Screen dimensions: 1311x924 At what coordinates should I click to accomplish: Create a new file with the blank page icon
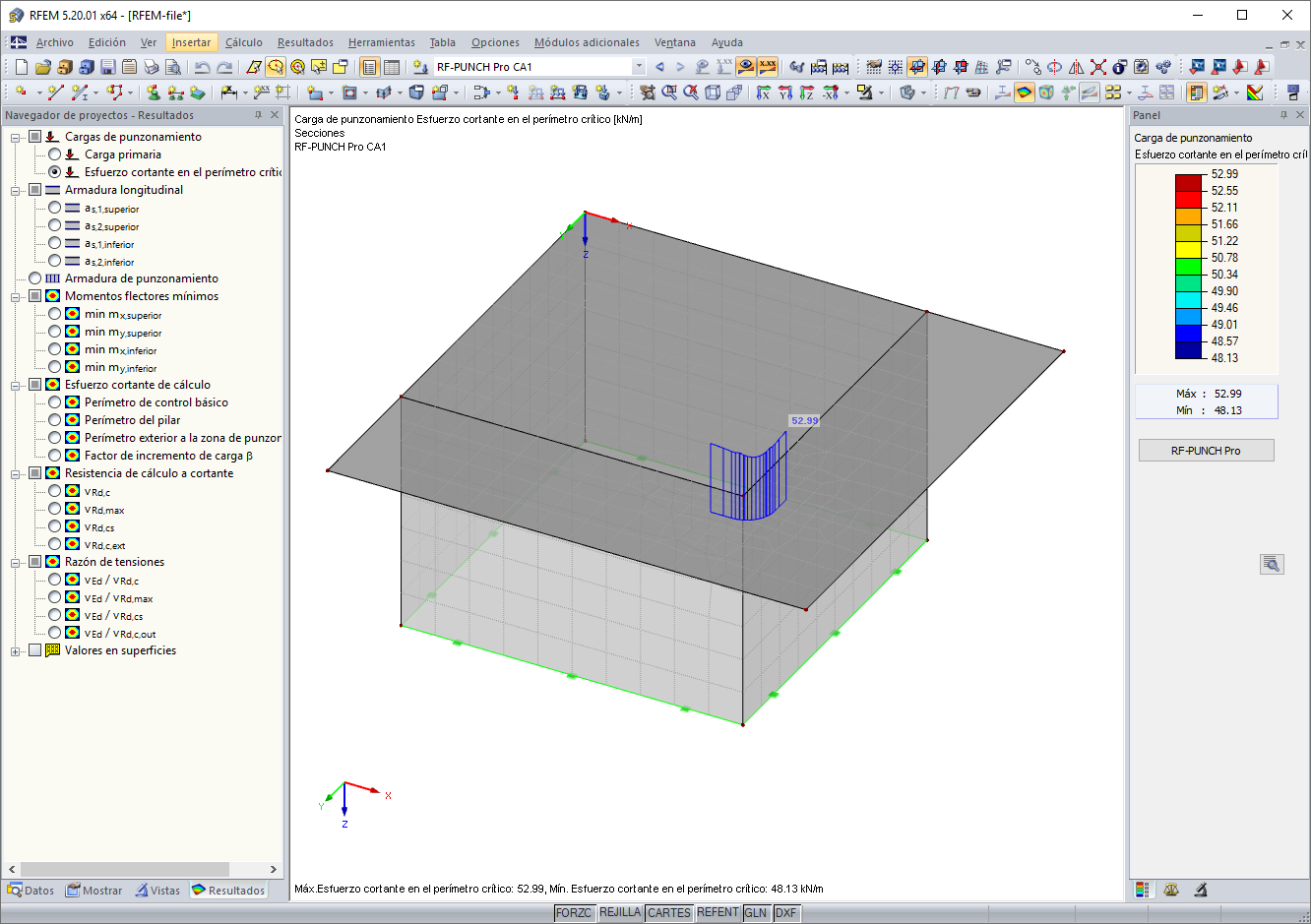21,67
